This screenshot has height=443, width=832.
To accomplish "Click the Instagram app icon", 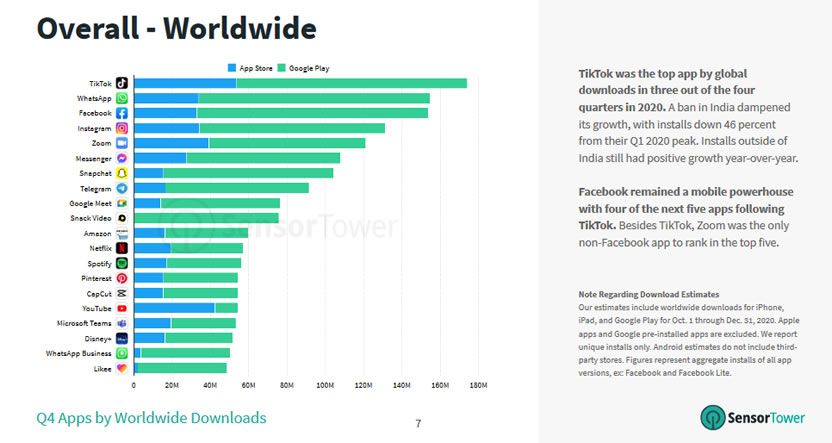I will click(122, 128).
